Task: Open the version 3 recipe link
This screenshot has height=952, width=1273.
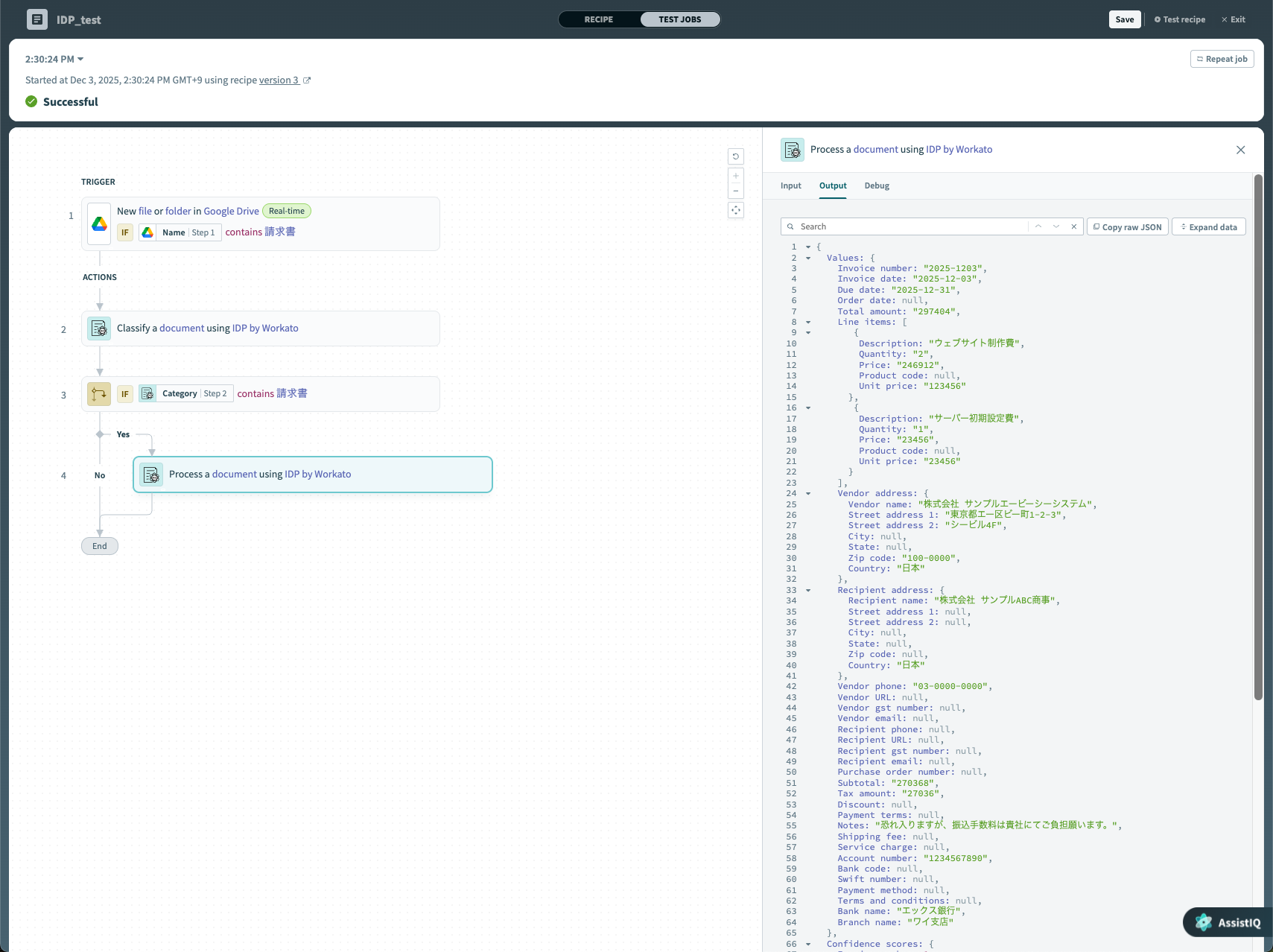Action: pyautogui.click(x=279, y=80)
